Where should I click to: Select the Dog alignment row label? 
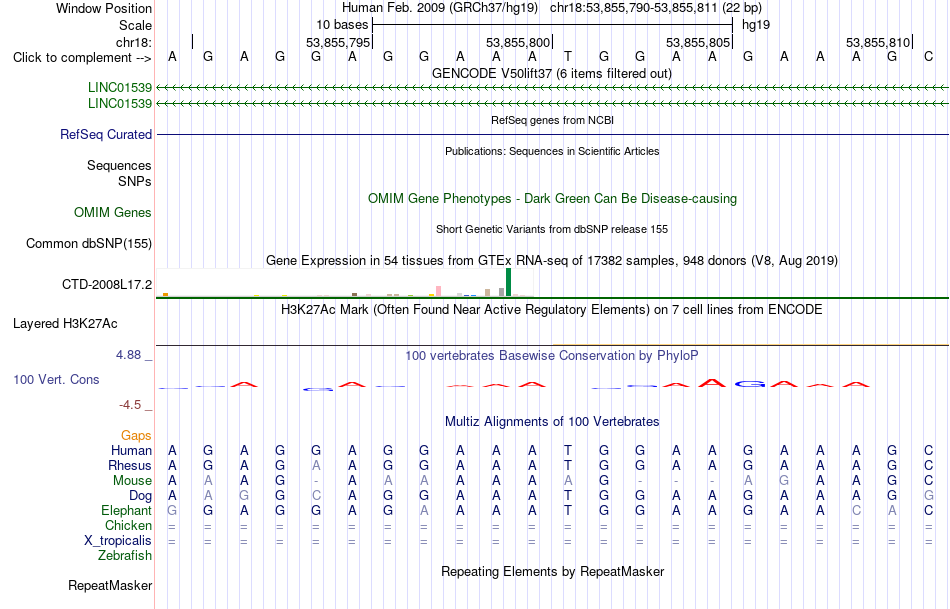point(141,496)
